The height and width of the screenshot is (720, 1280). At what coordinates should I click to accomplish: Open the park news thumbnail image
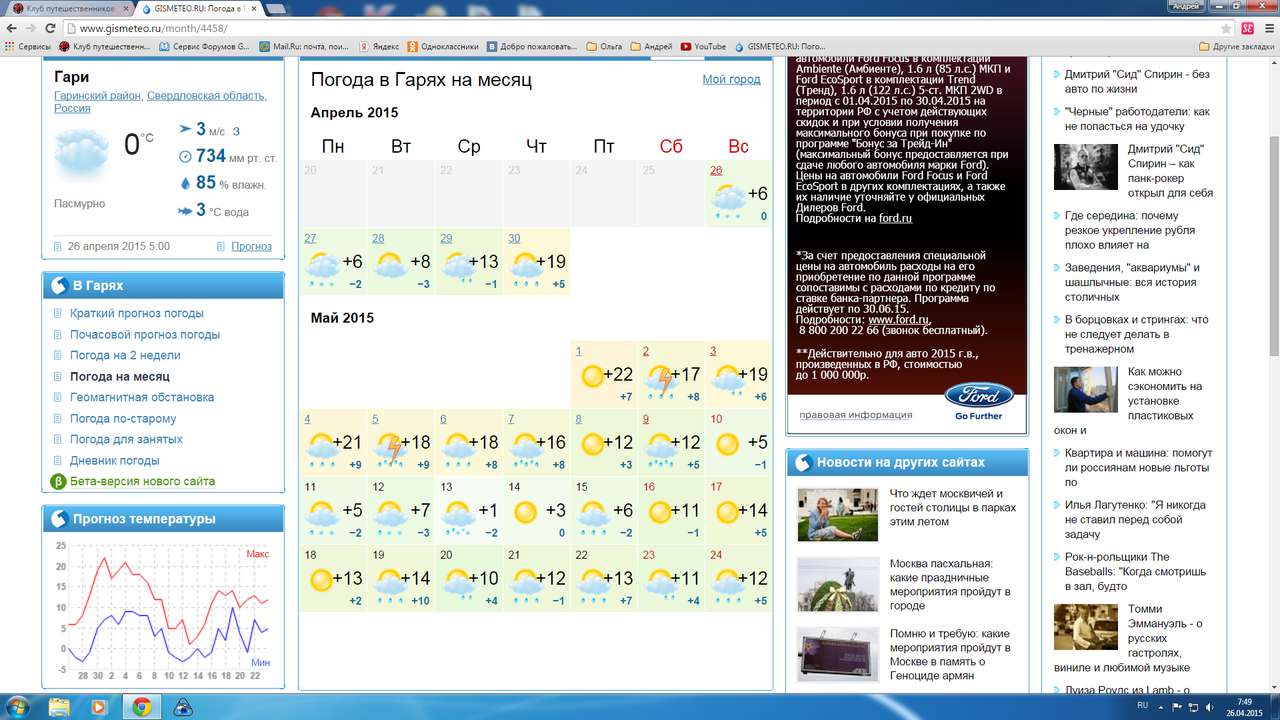[x=837, y=514]
